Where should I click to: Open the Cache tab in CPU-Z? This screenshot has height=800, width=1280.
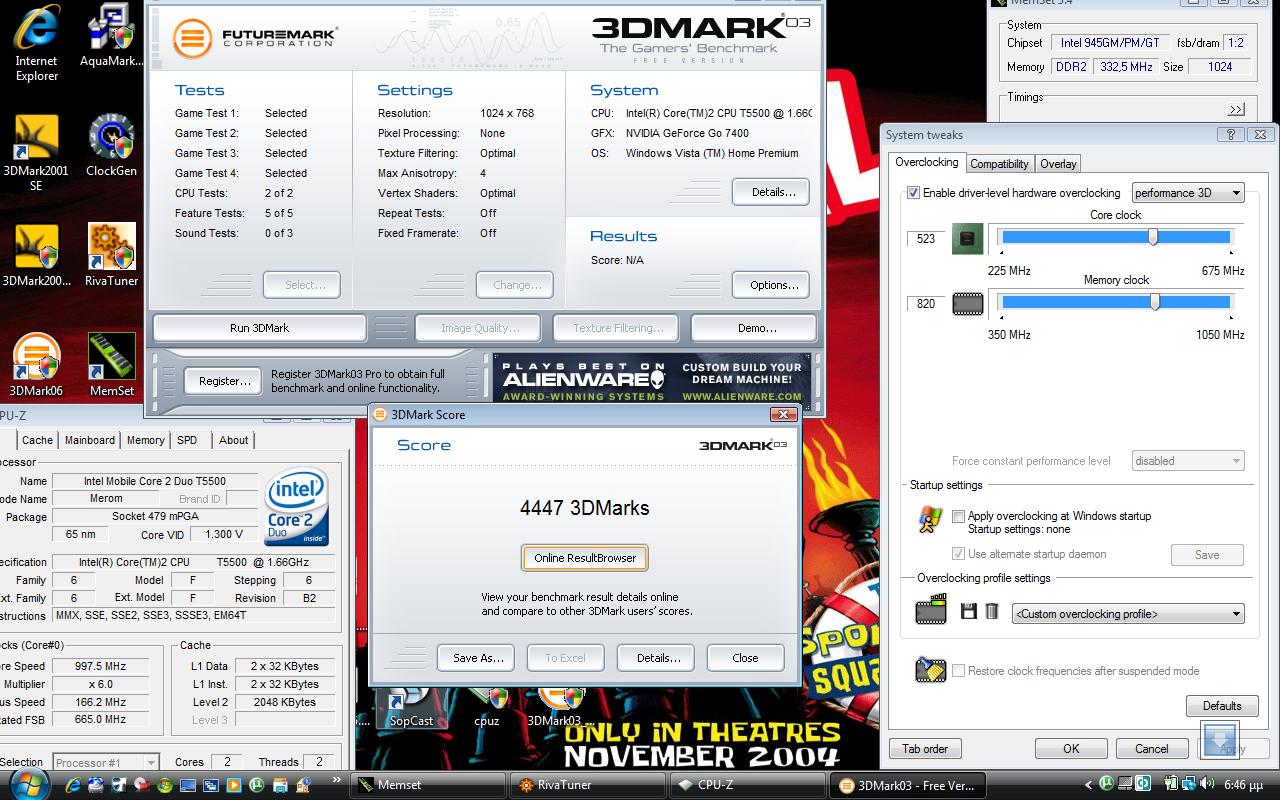pos(37,440)
